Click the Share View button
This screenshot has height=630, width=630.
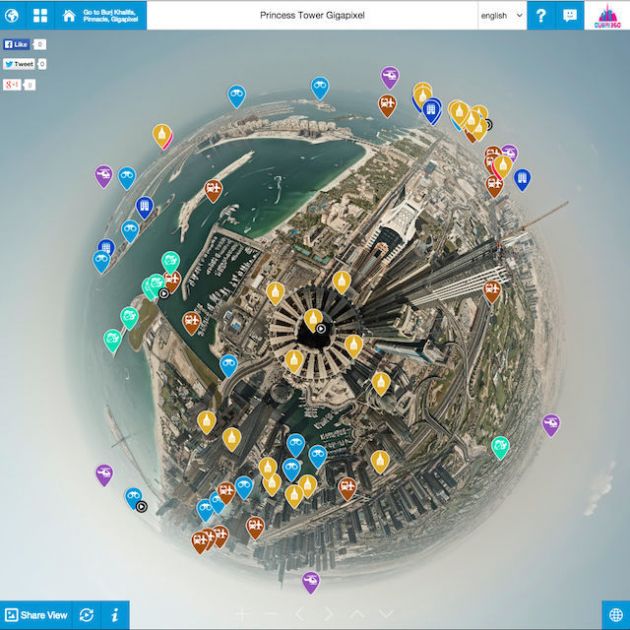(x=37, y=615)
